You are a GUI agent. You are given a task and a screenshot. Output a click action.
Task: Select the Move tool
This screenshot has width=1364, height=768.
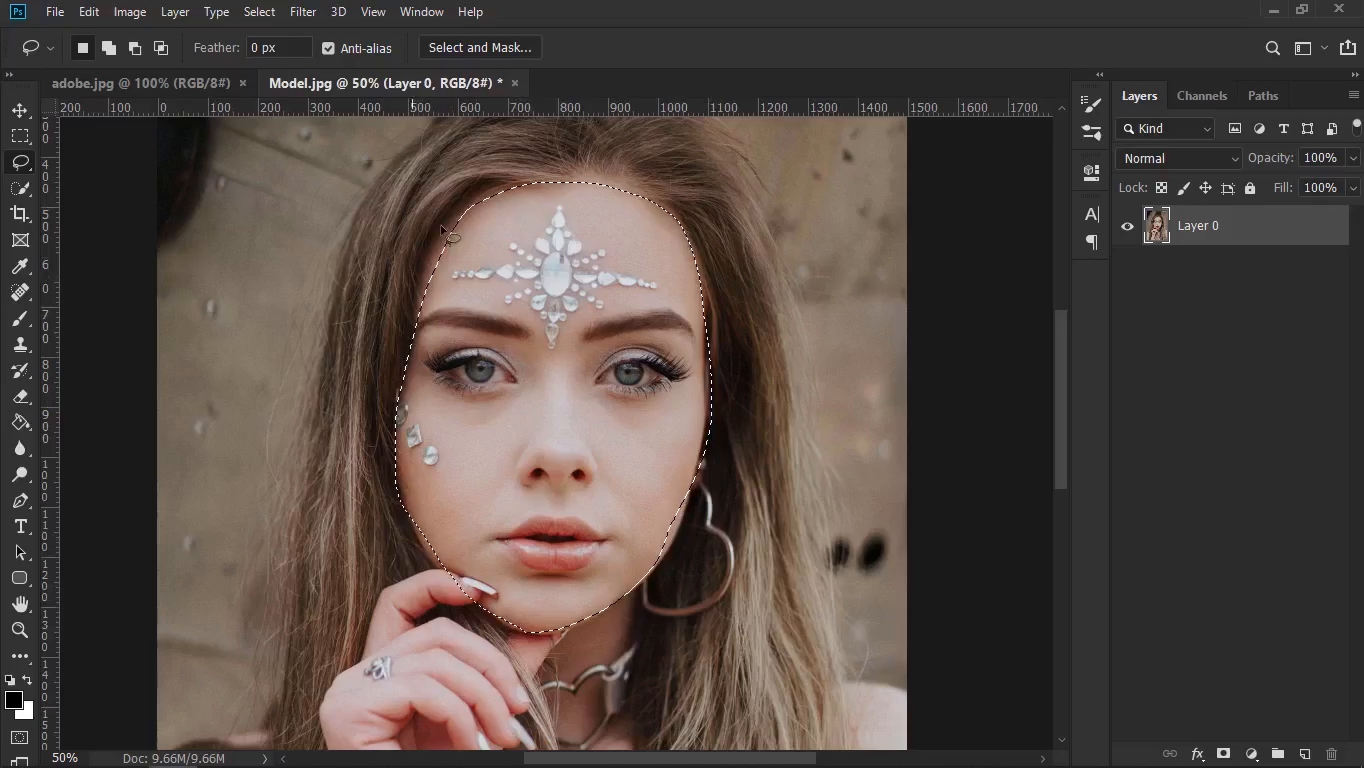click(20, 110)
